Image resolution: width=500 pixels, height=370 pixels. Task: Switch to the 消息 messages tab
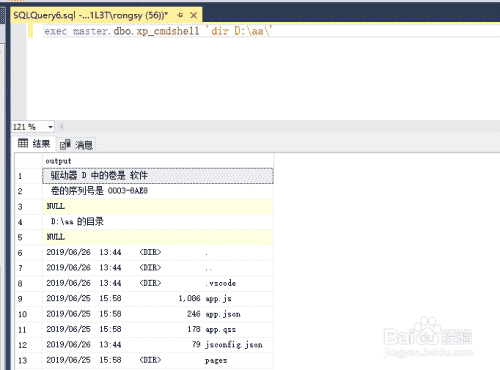tap(76, 145)
